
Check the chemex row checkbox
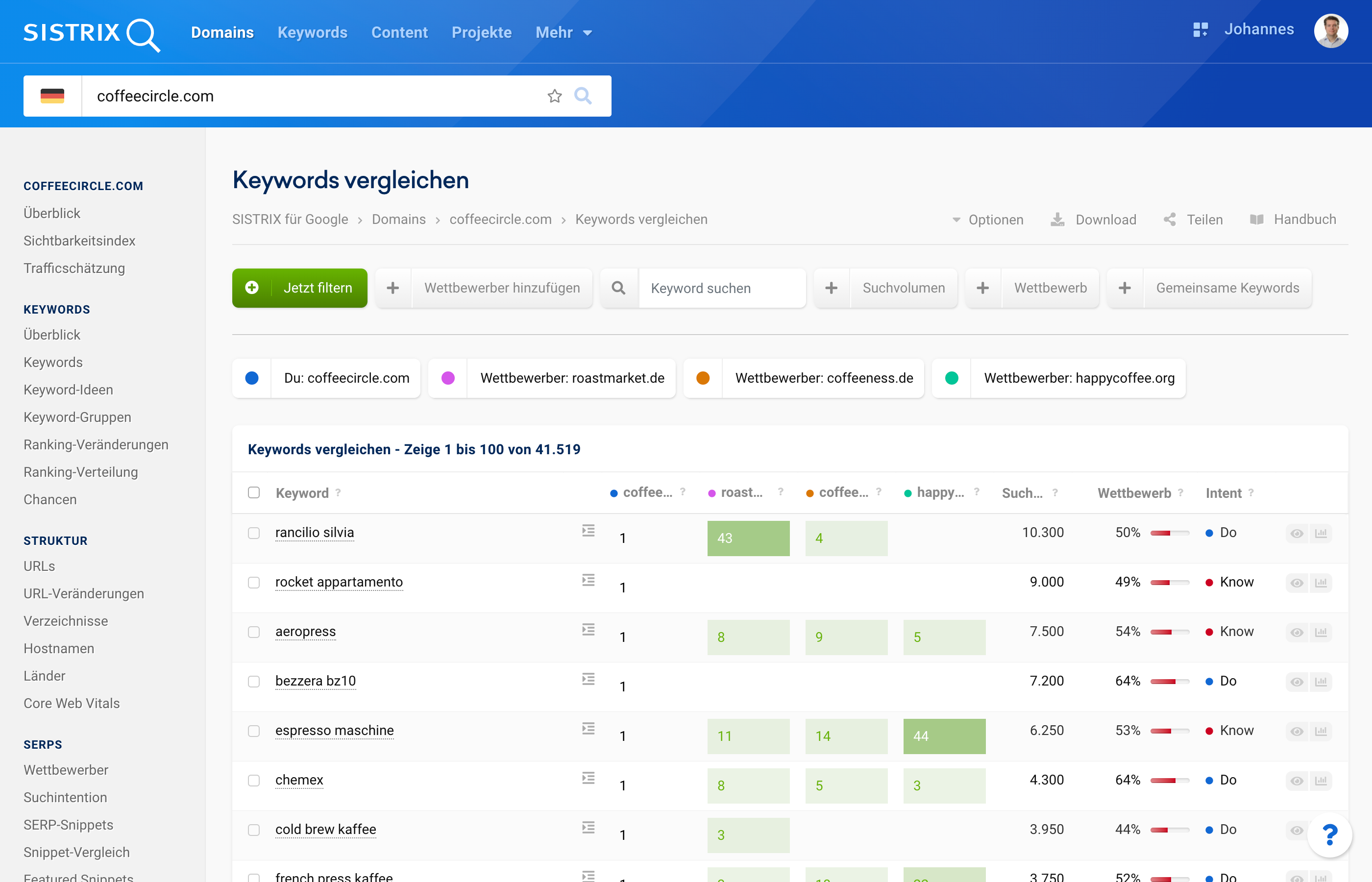tap(254, 781)
